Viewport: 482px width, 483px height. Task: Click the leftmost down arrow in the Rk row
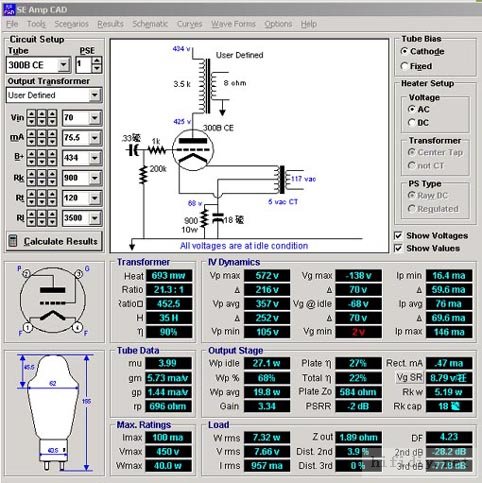(x=31, y=182)
